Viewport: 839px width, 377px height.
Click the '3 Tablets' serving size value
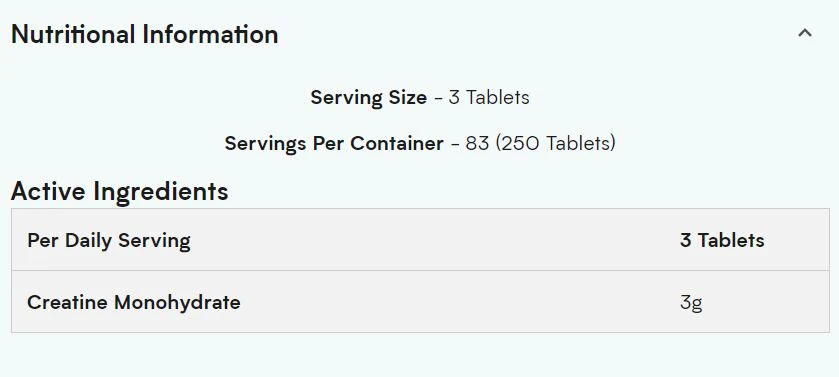point(489,97)
